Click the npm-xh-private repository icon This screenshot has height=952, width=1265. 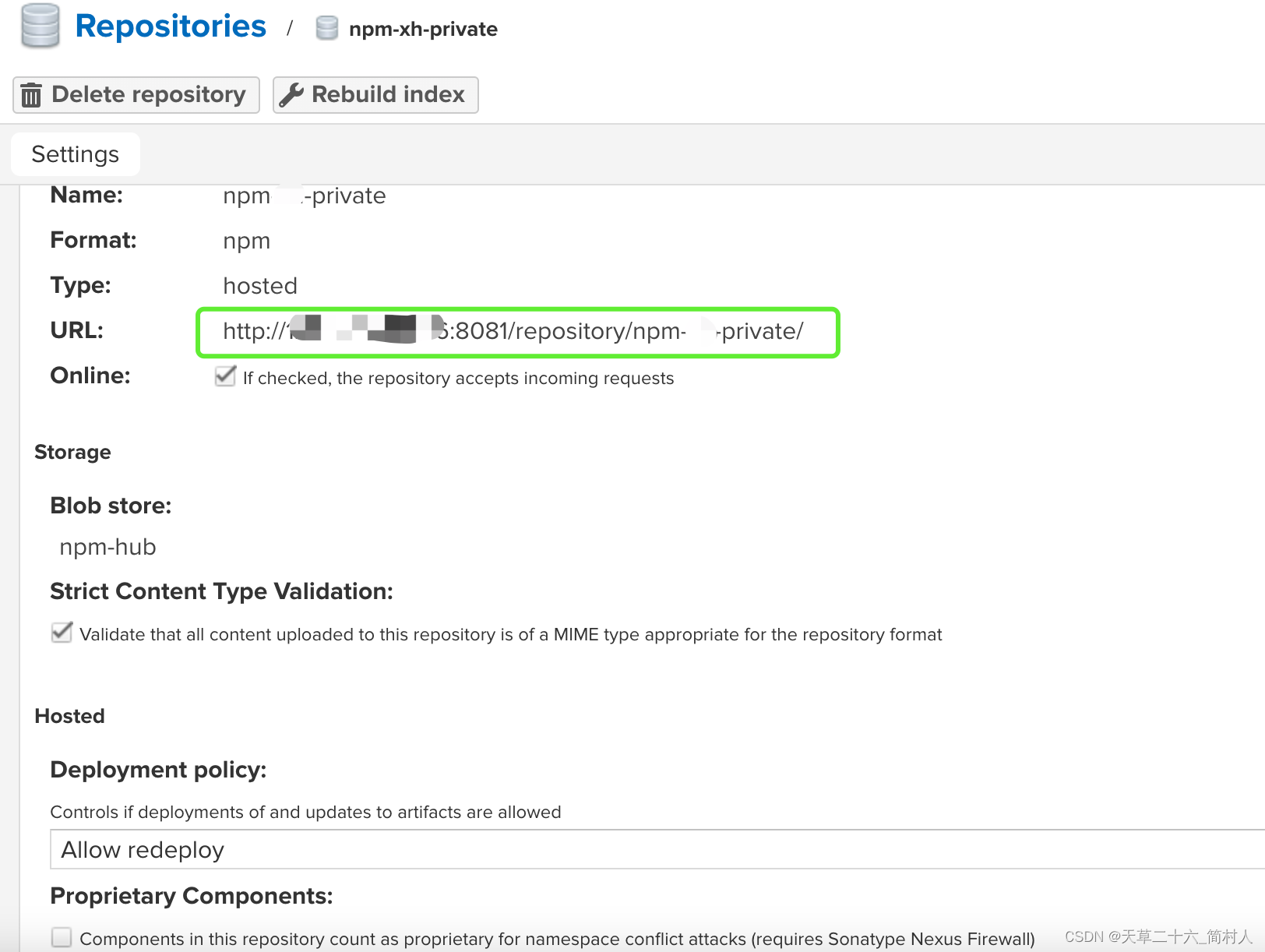coord(326,29)
